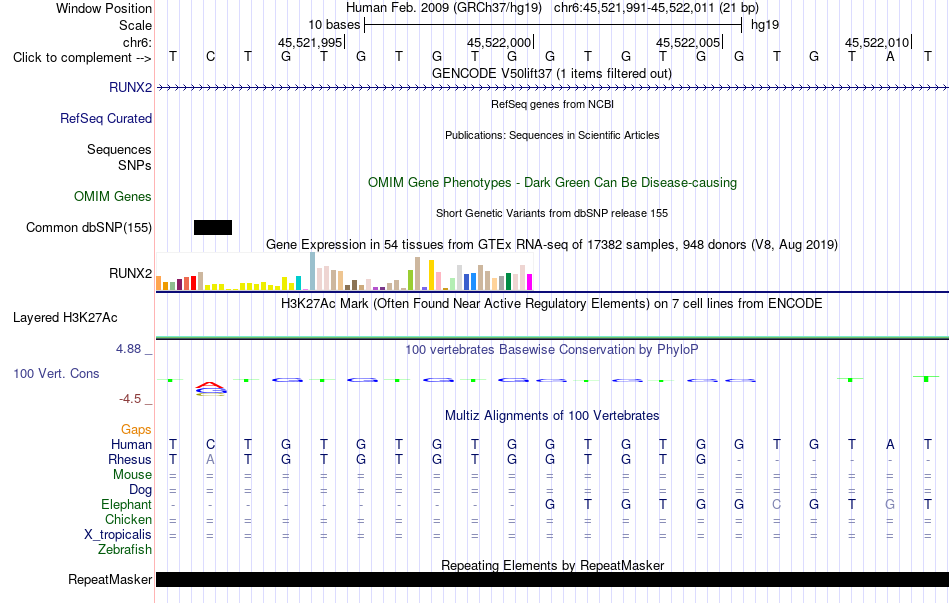Click Repeating Elements by RepeatMasker title
950x603 pixels.
click(552, 565)
